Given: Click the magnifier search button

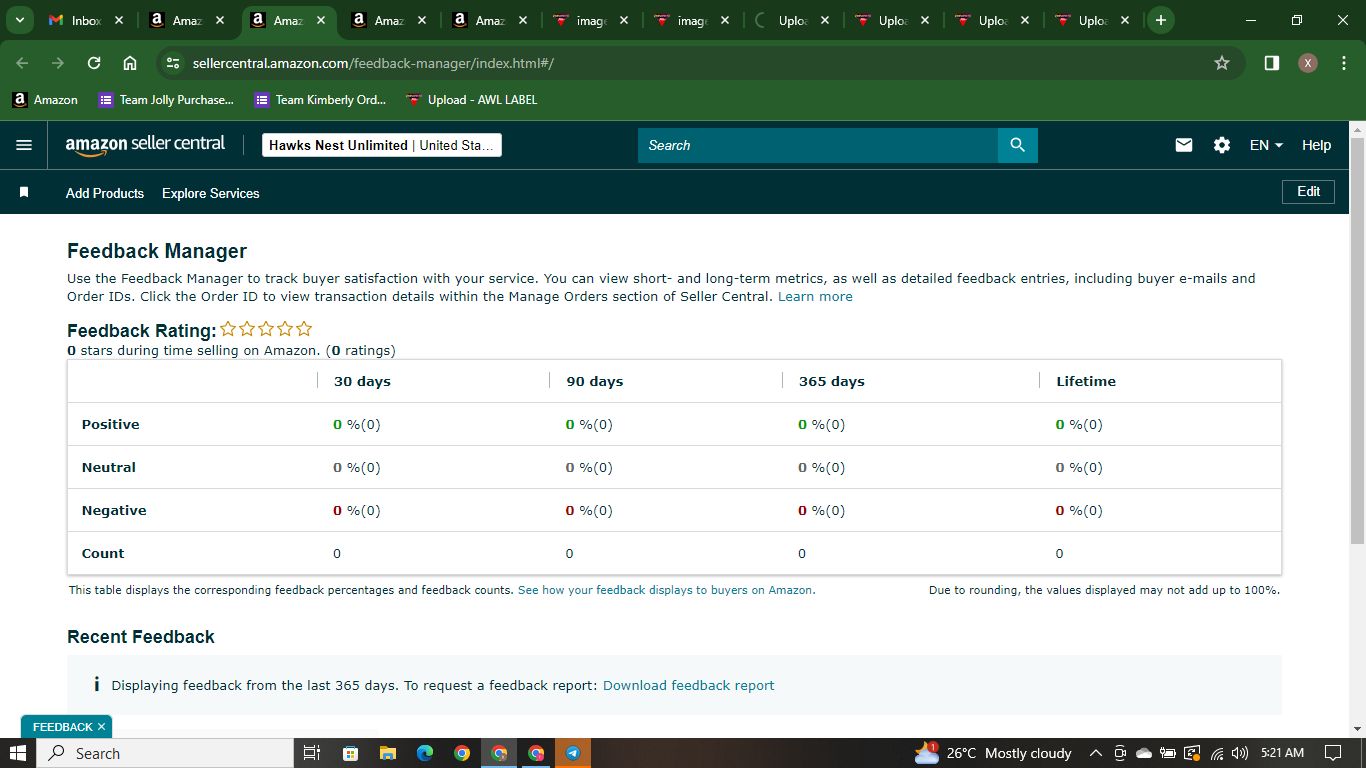Looking at the screenshot, I should 1018,145.
